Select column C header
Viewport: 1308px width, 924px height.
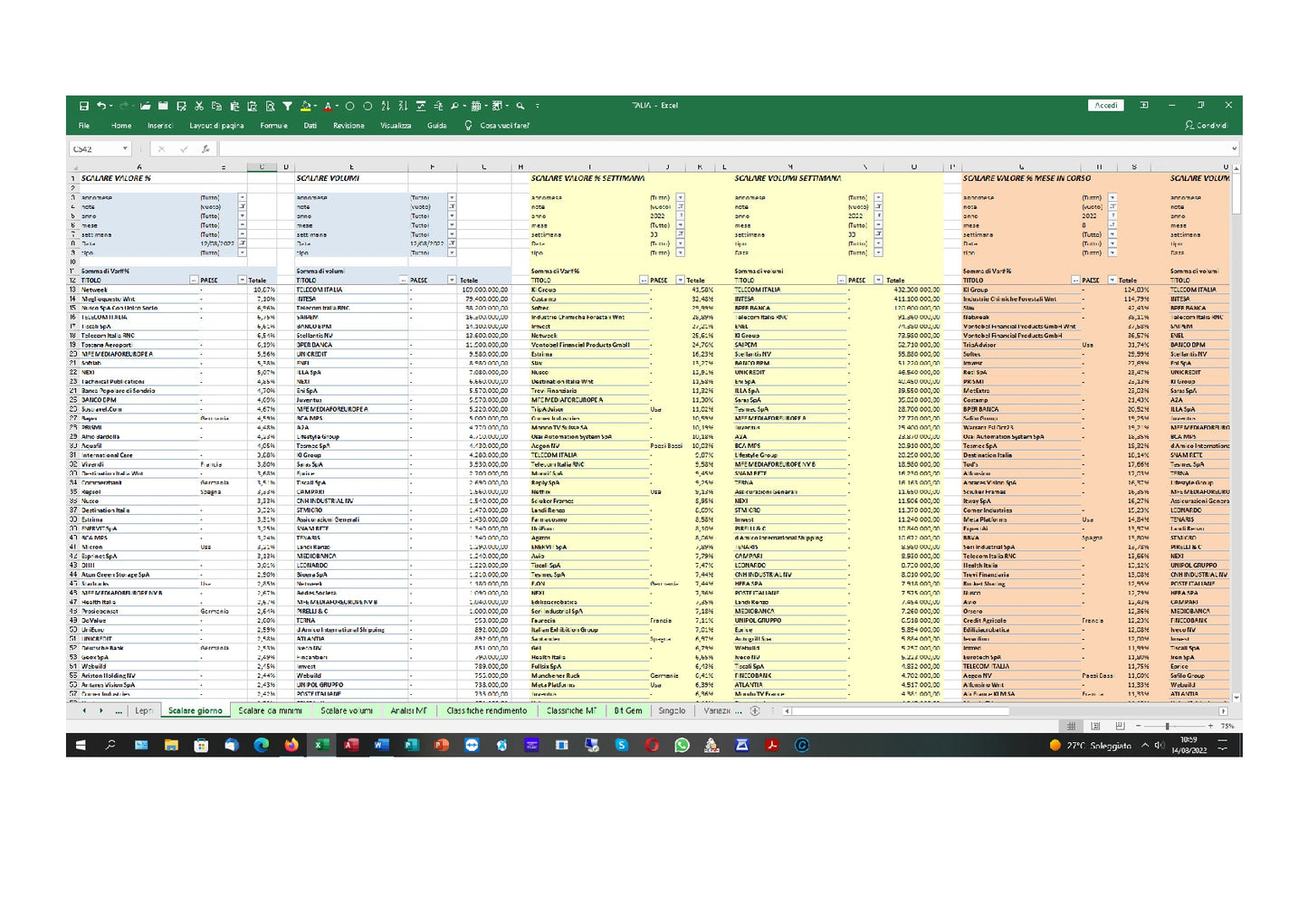[x=262, y=167]
